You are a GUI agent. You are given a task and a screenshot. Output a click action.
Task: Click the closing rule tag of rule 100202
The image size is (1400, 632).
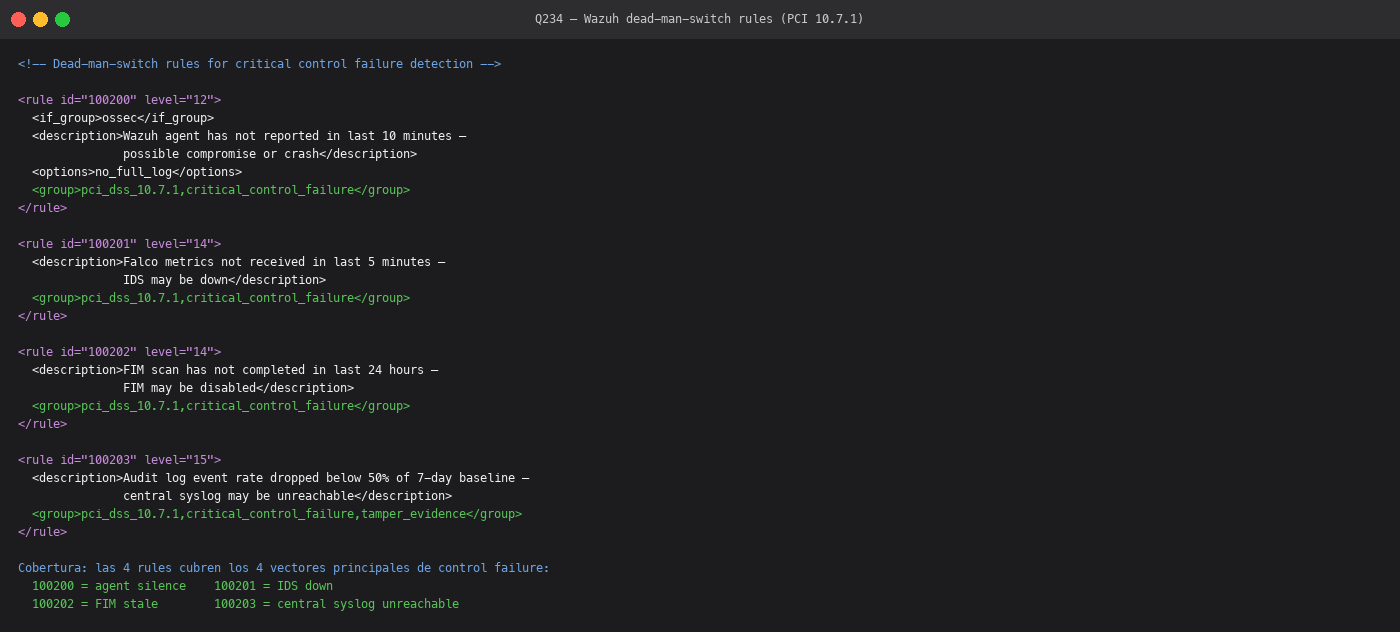(x=42, y=424)
